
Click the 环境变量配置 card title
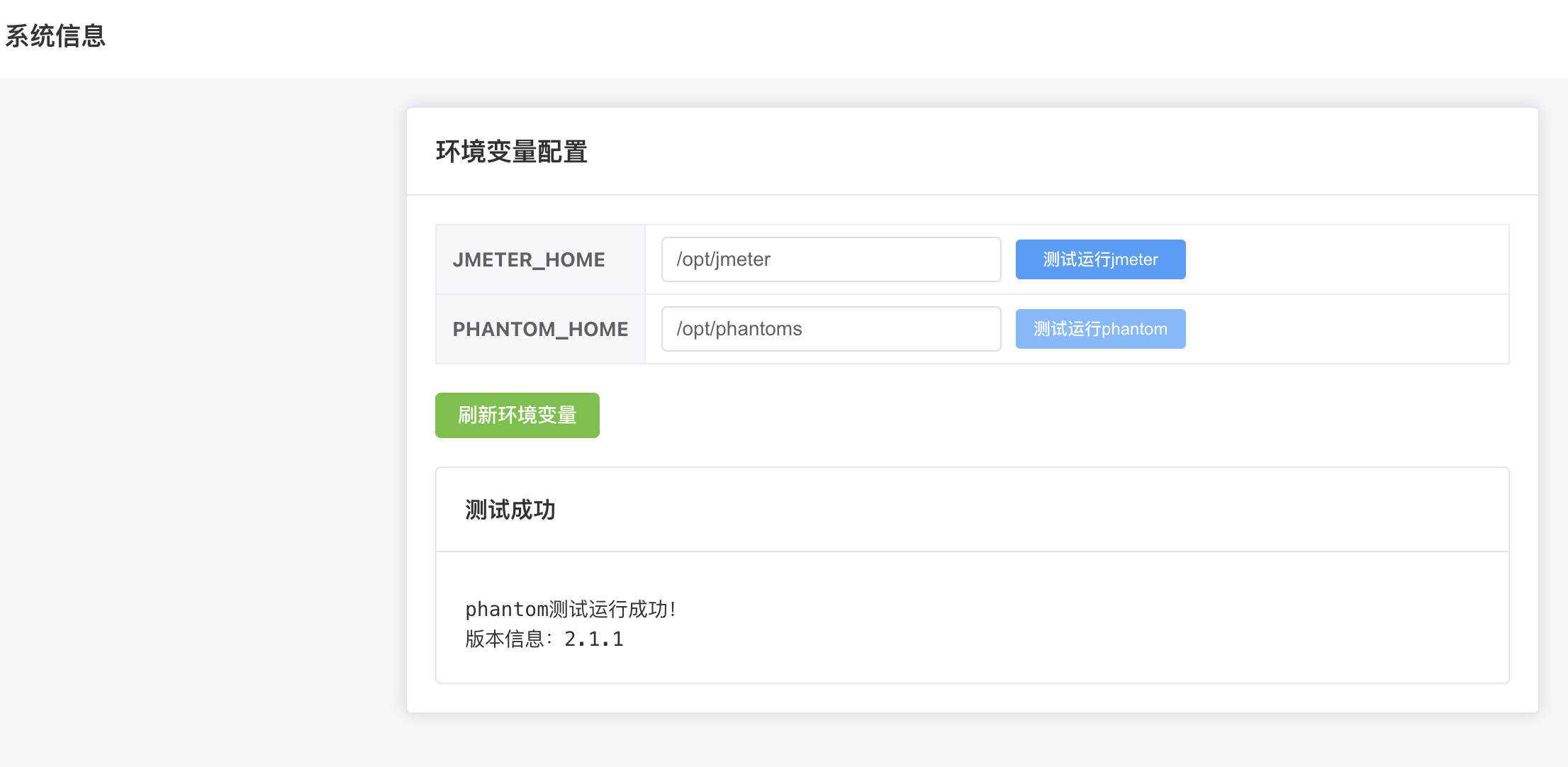511,152
